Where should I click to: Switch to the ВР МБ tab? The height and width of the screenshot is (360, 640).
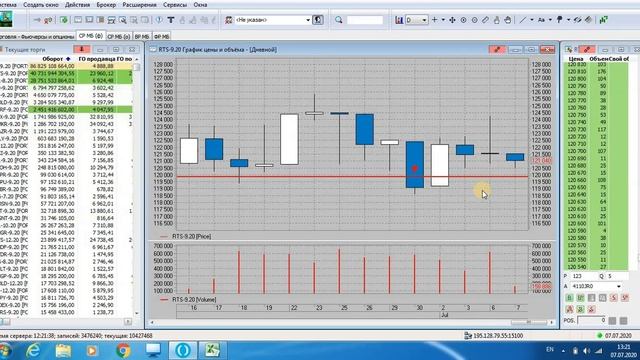(142, 36)
